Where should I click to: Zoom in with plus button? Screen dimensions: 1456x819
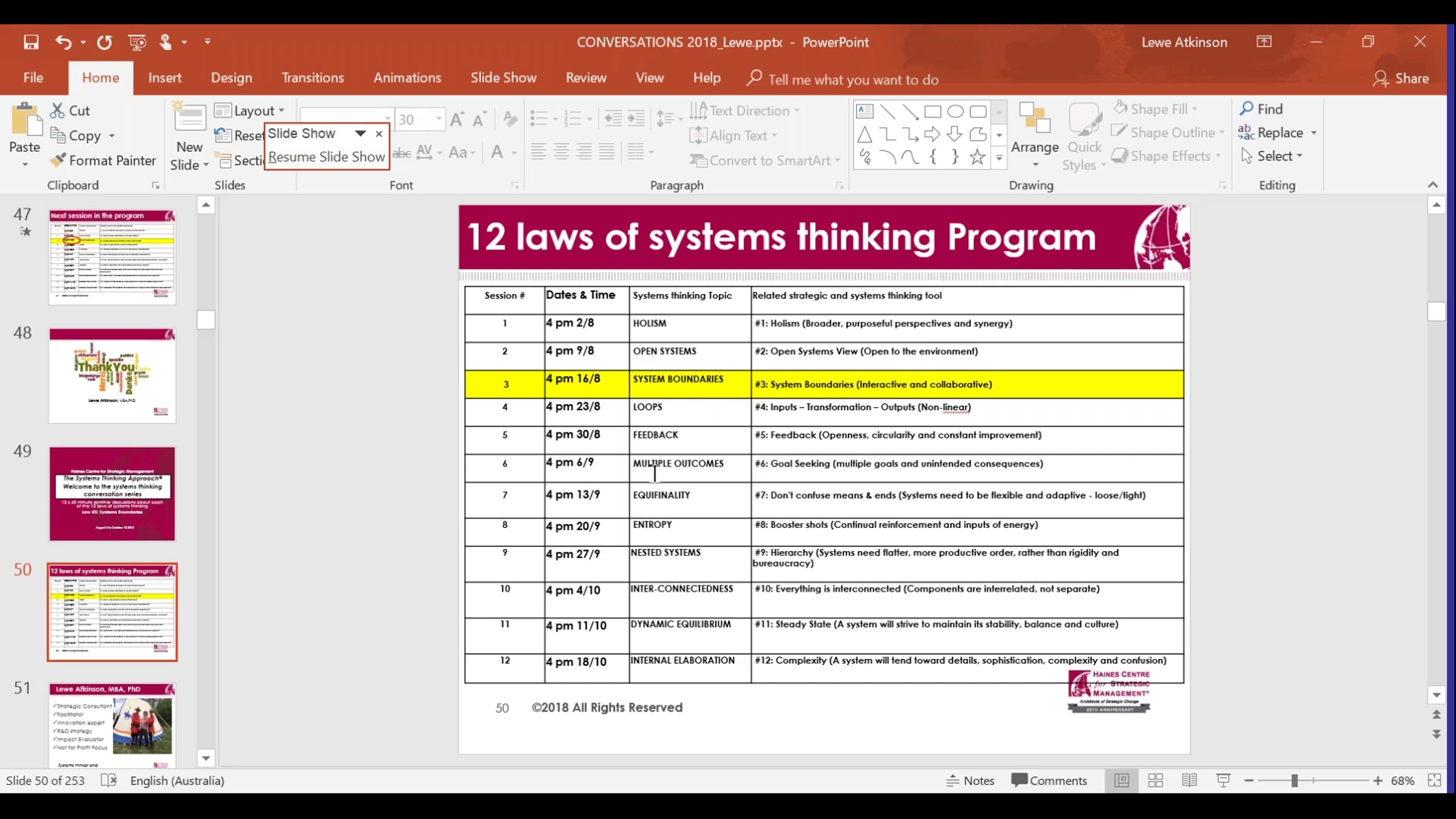(1378, 780)
